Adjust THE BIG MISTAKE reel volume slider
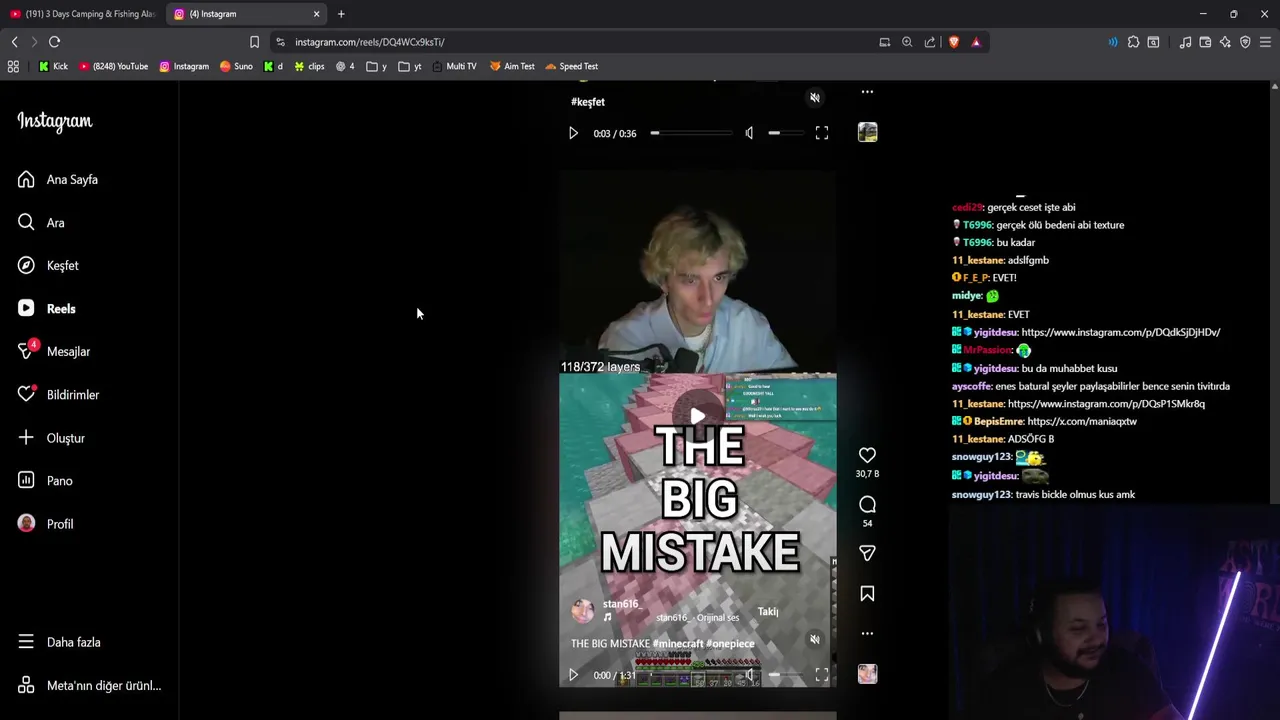 coord(786,675)
